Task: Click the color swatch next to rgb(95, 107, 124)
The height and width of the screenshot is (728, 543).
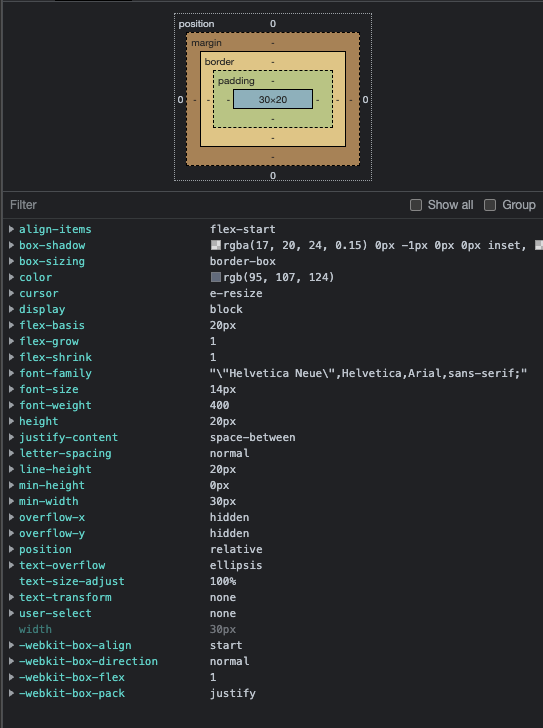Action: point(216,277)
